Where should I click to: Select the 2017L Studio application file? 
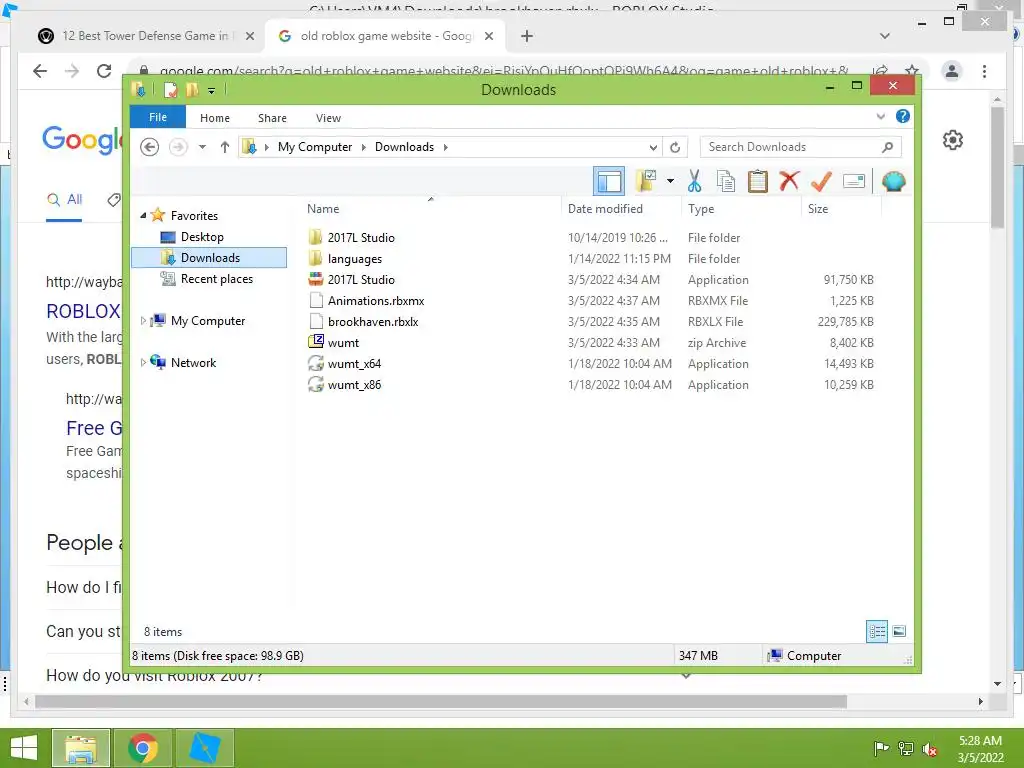point(360,280)
